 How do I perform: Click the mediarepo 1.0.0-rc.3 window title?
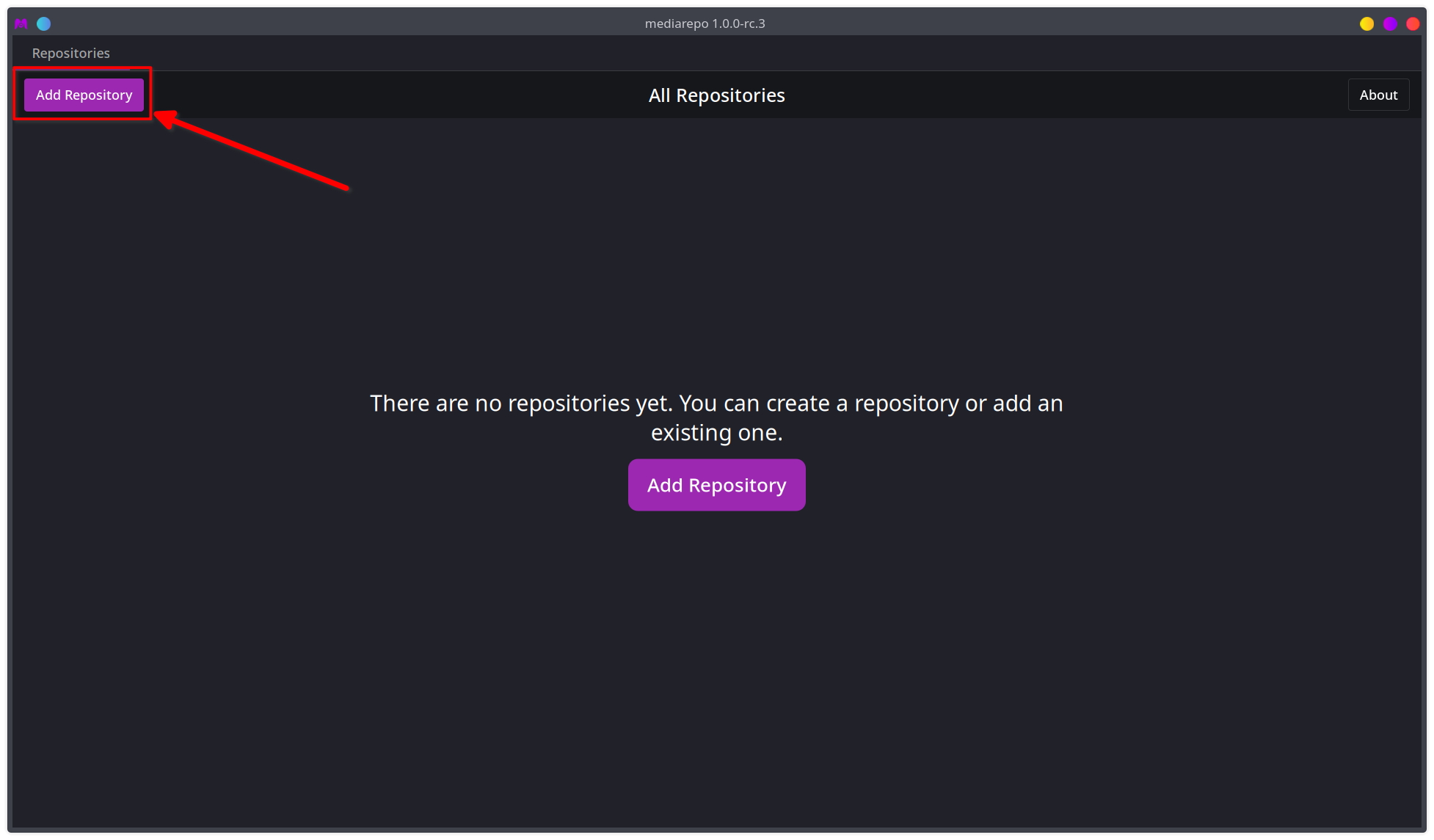pos(705,23)
